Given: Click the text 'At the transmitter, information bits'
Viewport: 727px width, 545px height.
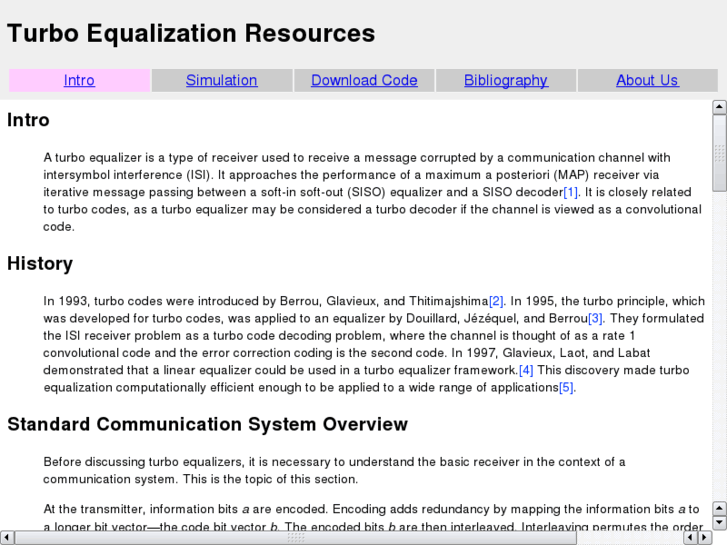Looking at the screenshot, I should point(140,509).
